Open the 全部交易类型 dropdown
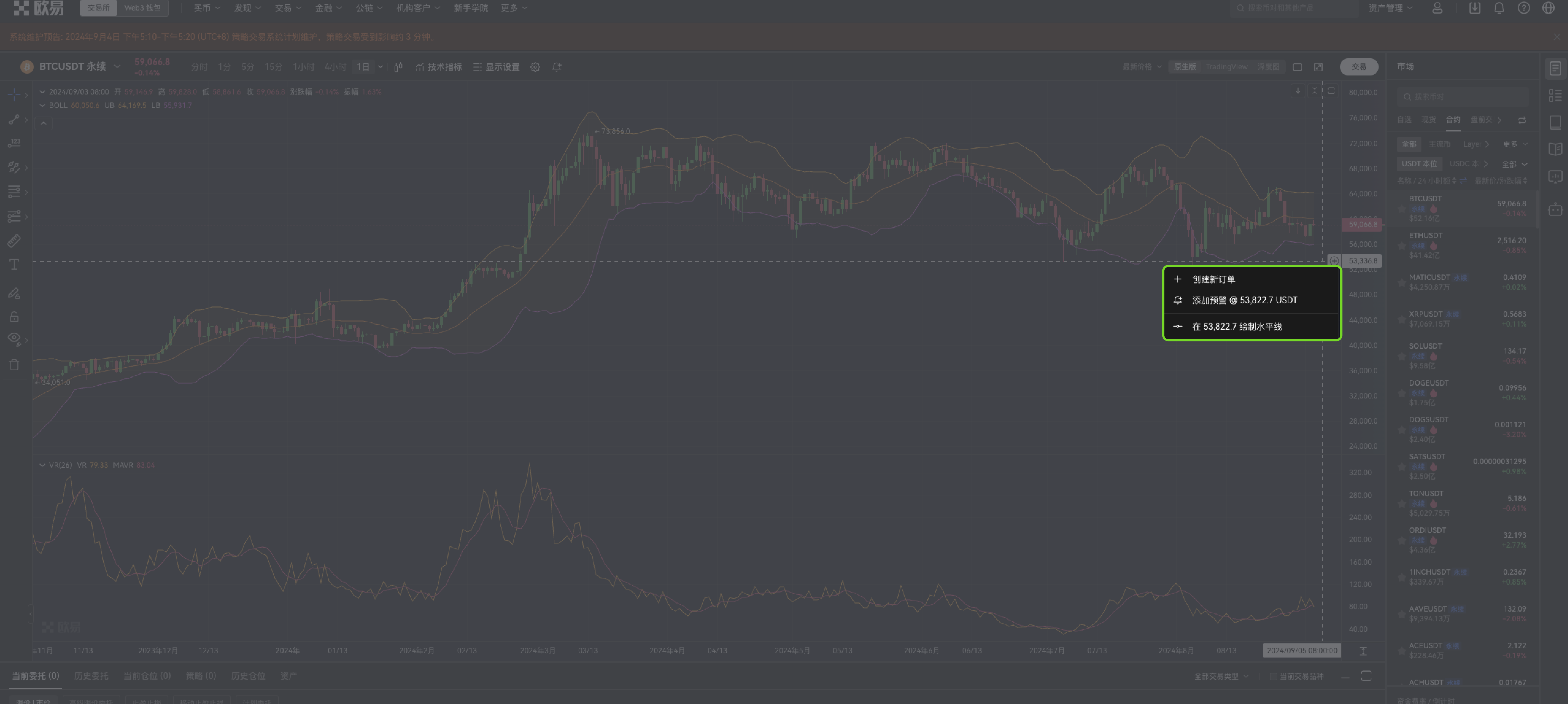The image size is (1568, 704). click(1221, 677)
